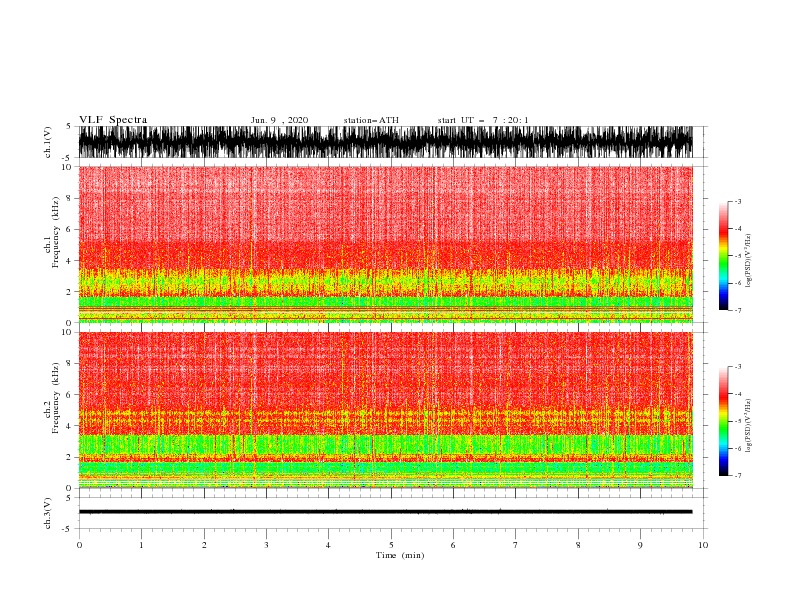Click the "-3" label on ch.1 color bar

pos(738,201)
